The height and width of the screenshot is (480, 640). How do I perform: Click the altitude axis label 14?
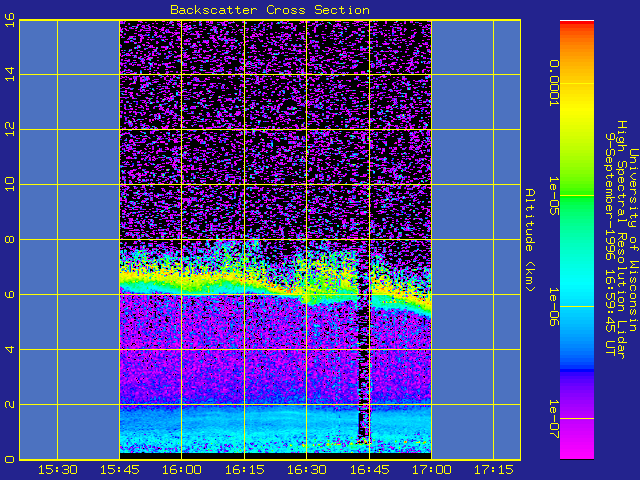point(10,74)
